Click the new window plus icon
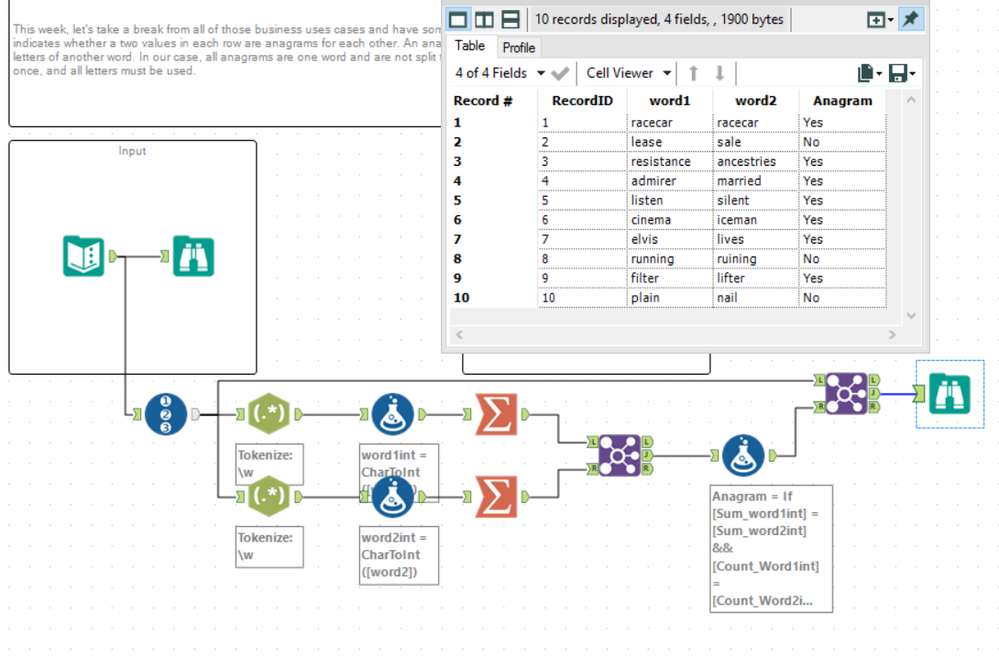The width and height of the screenshot is (999, 656). click(x=876, y=20)
